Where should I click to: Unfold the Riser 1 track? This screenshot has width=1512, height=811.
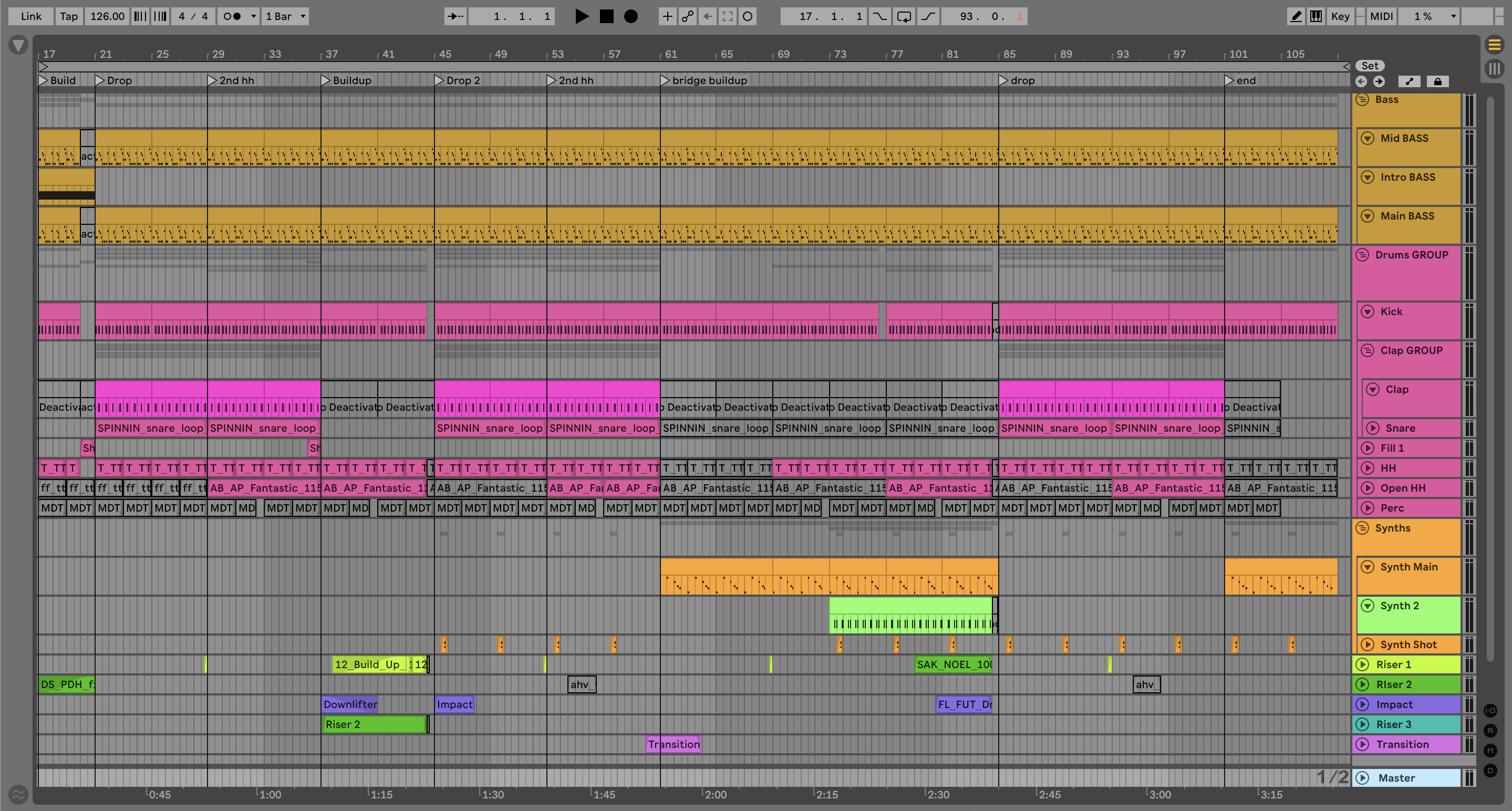coord(1363,665)
